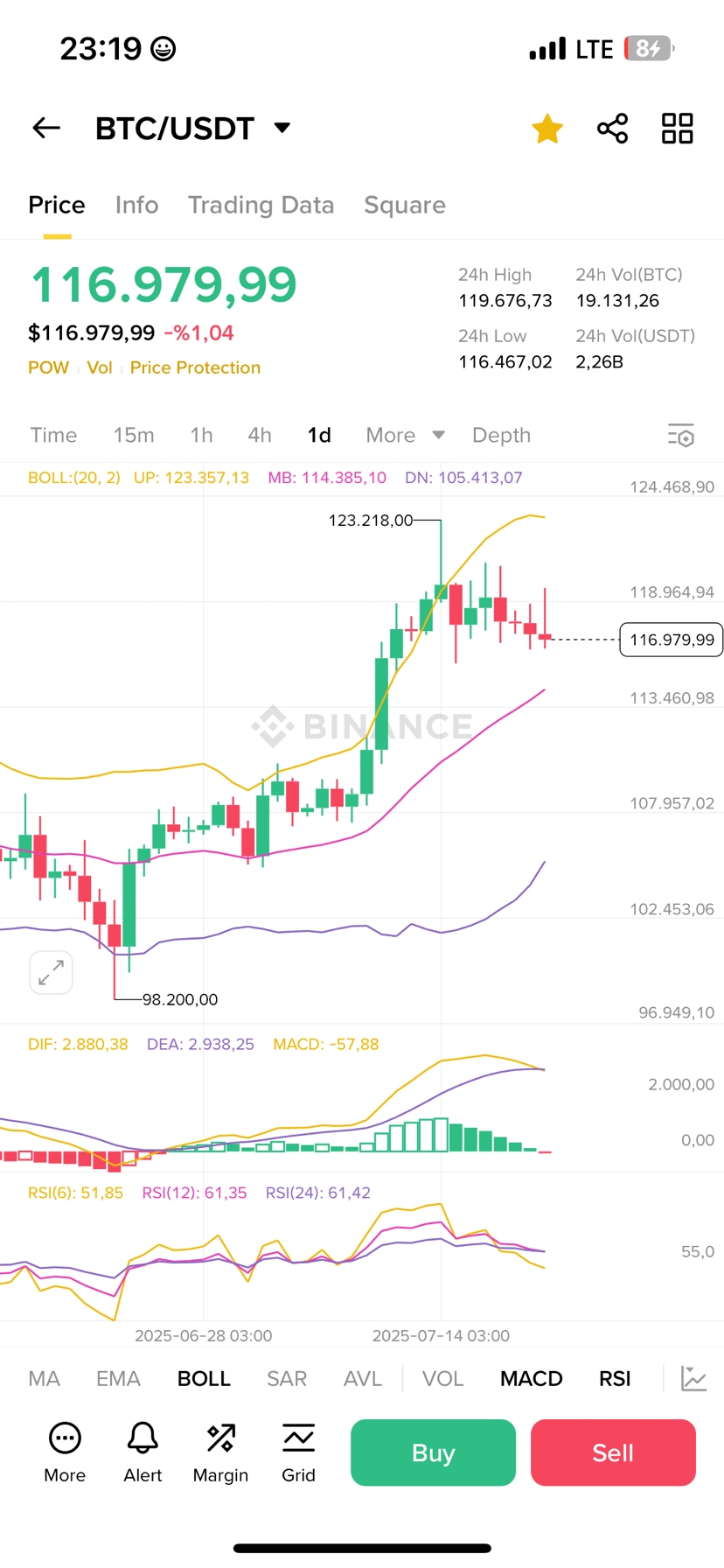Tap the 2025-07-14 03:00 date label
Screen dimensions: 724x1568
click(x=441, y=1336)
